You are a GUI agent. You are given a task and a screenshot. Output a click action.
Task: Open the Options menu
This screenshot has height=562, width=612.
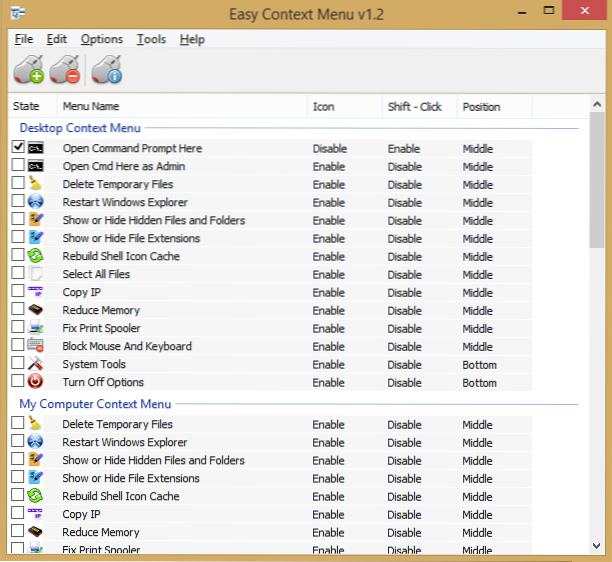(x=102, y=39)
